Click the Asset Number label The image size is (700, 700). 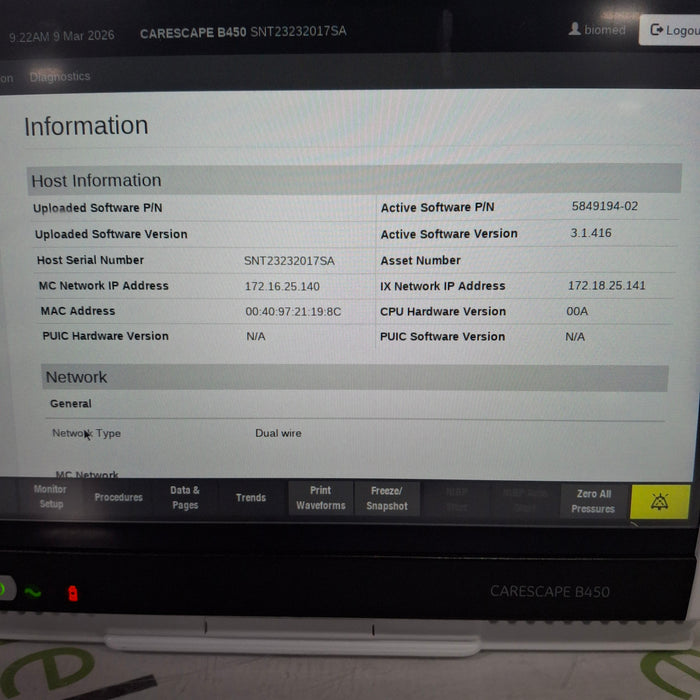click(x=420, y=260)
